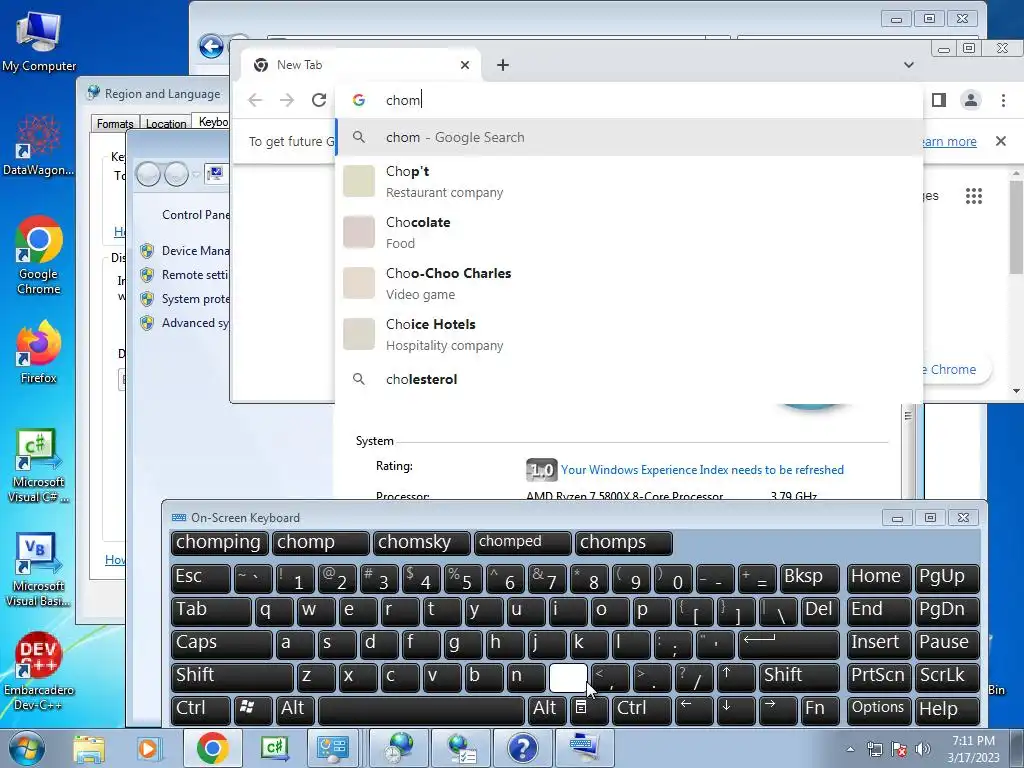
Task: Click the 'chomps' word prediction
Action: click(624, 543)
